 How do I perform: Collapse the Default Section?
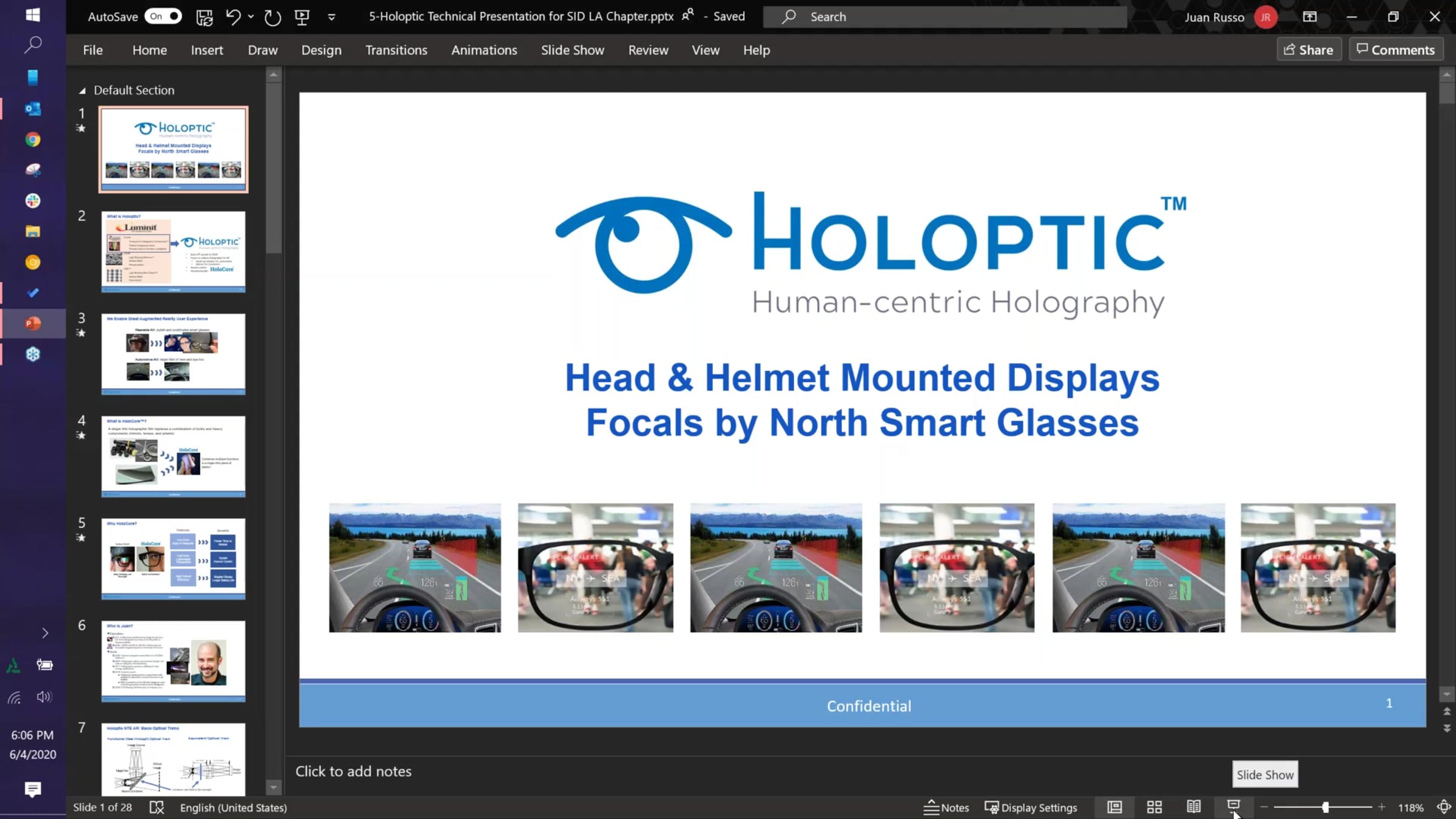tap(82, 90)
